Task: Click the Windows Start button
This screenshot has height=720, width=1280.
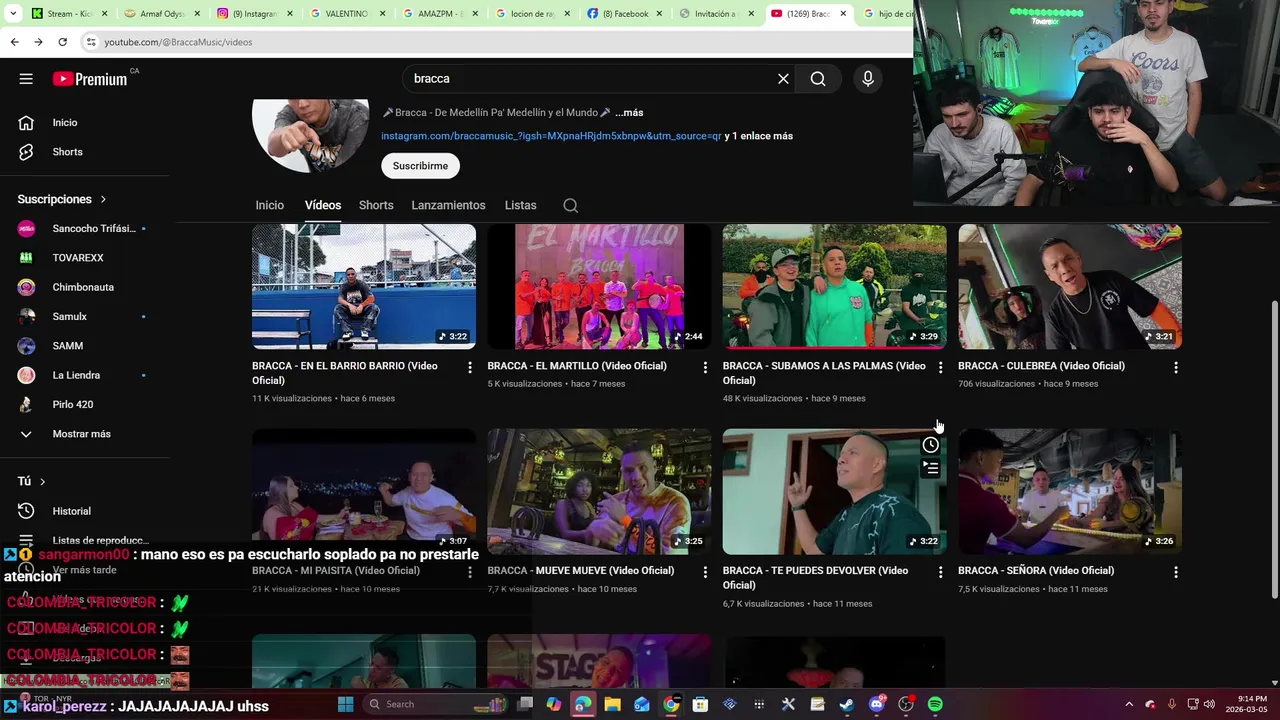Action: [345, 704]
